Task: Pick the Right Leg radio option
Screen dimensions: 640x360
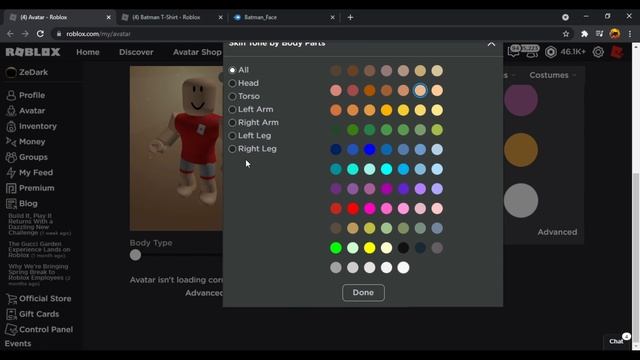Action: (232, 149)
